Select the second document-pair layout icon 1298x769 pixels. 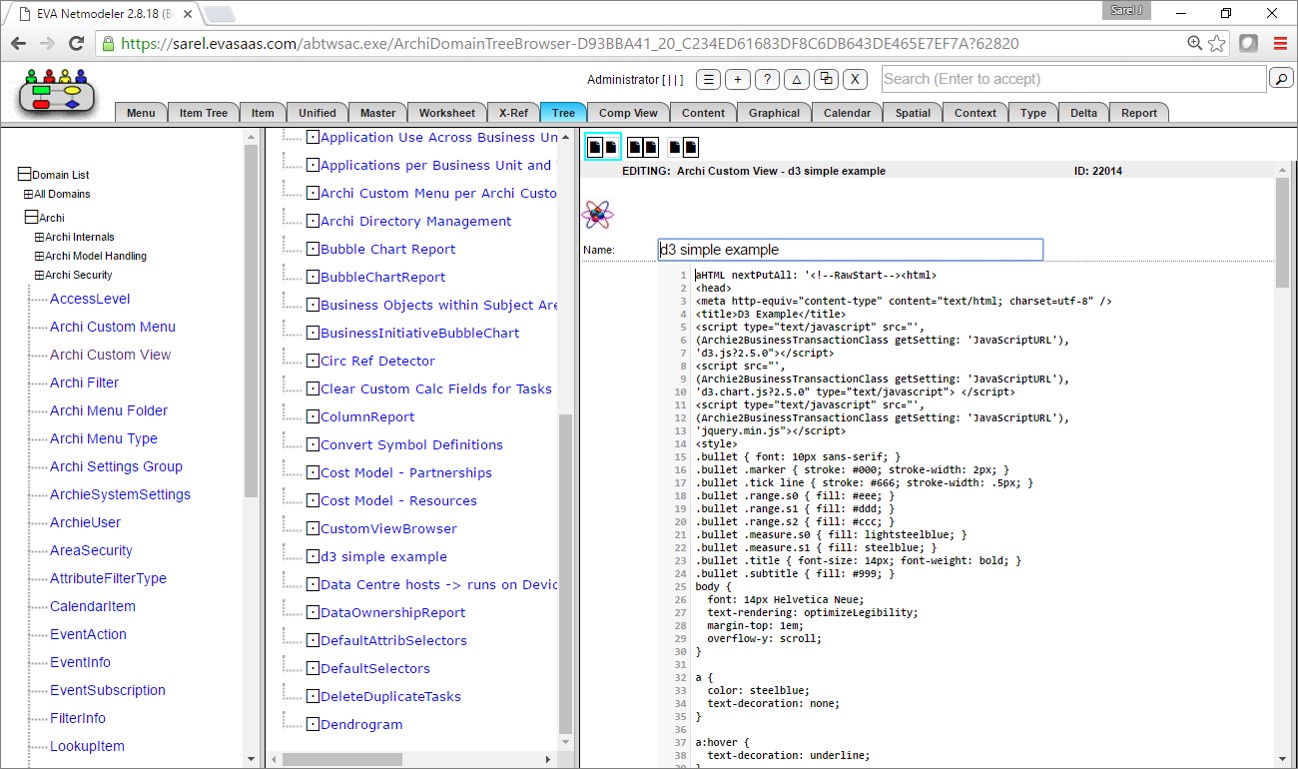coord(643,147)
